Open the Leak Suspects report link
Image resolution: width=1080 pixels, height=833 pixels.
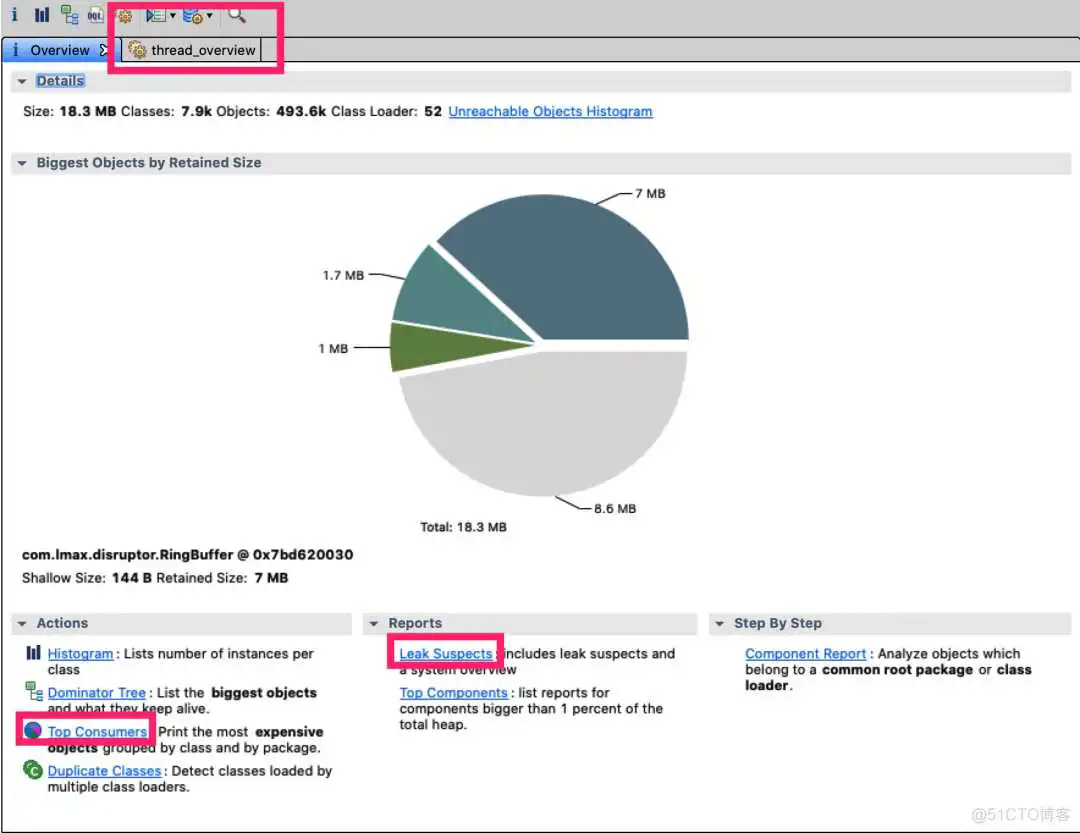(x=445, y=654)
